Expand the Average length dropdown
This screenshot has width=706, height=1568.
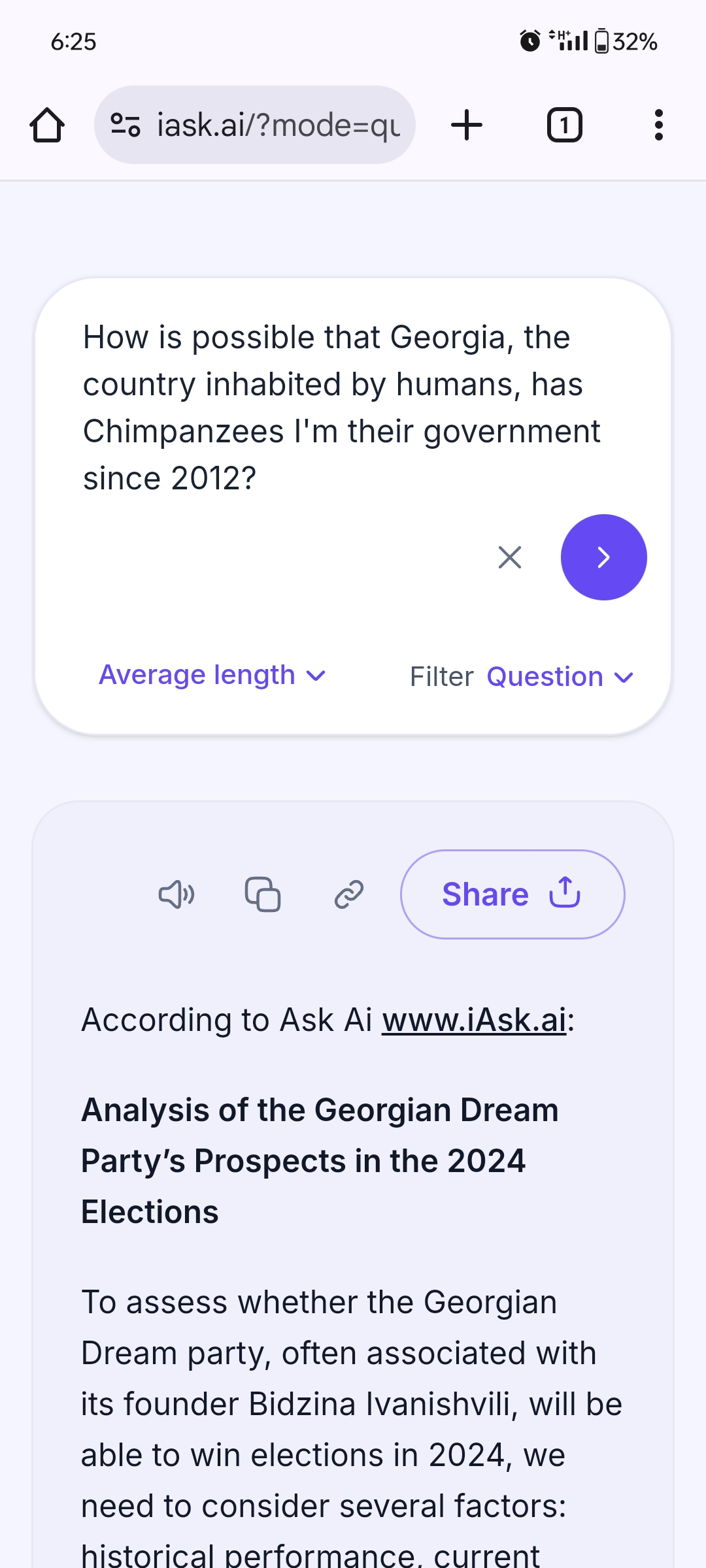[212, 675]
